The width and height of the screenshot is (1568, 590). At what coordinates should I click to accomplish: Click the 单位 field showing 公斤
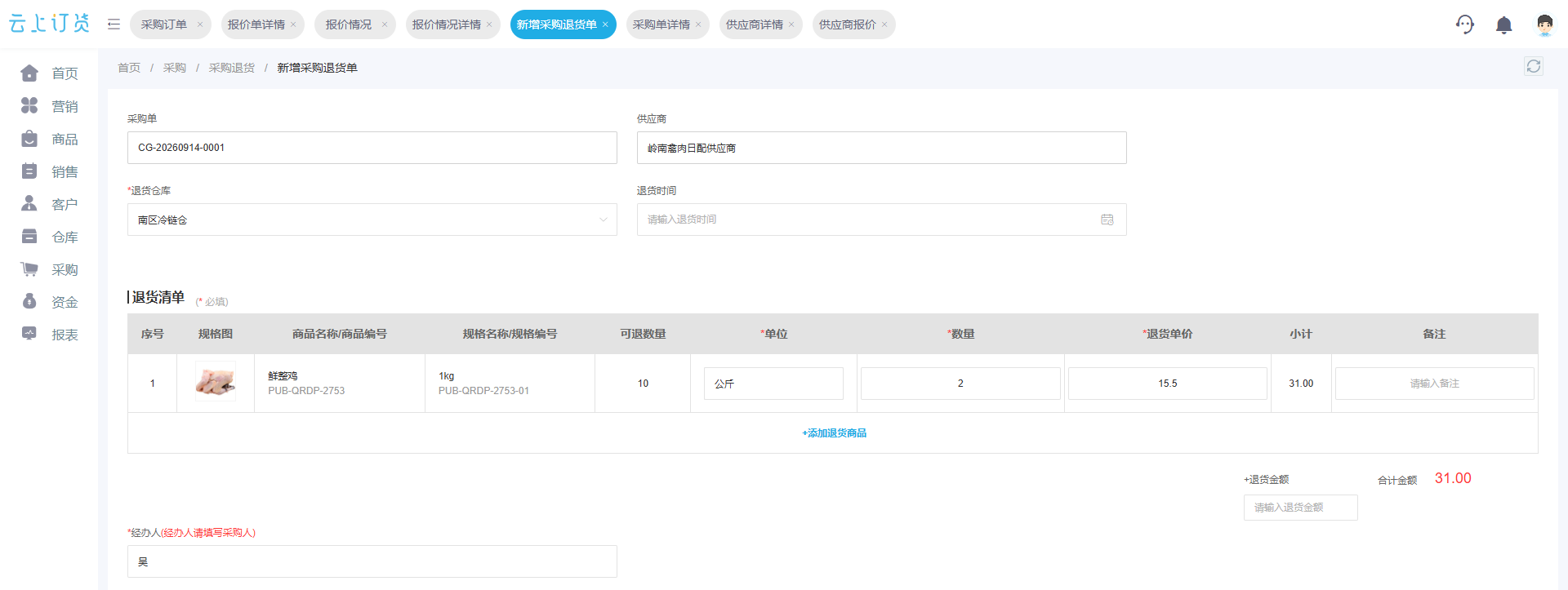pyautogui.click(x=773, y=384)
